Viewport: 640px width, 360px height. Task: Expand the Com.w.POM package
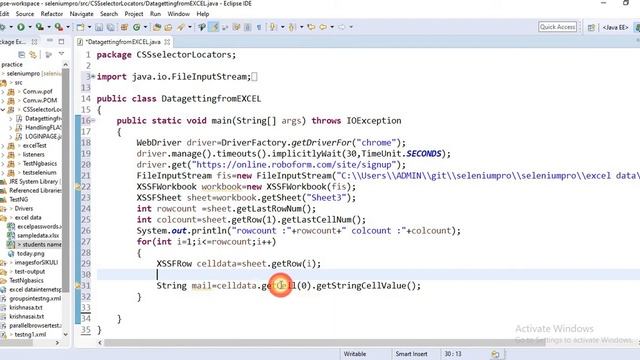(3, 100)
